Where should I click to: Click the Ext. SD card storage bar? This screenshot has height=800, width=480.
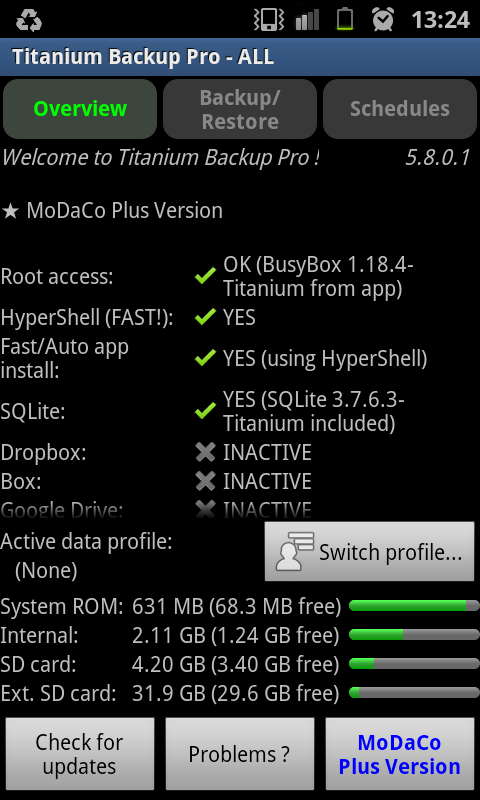coord(414,693)
